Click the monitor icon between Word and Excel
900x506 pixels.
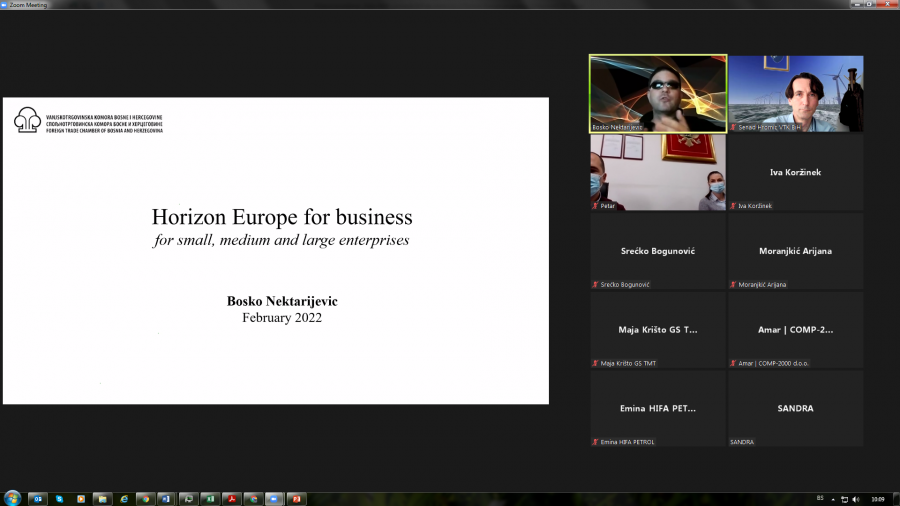pyautogui.click(x=188, y=499)
